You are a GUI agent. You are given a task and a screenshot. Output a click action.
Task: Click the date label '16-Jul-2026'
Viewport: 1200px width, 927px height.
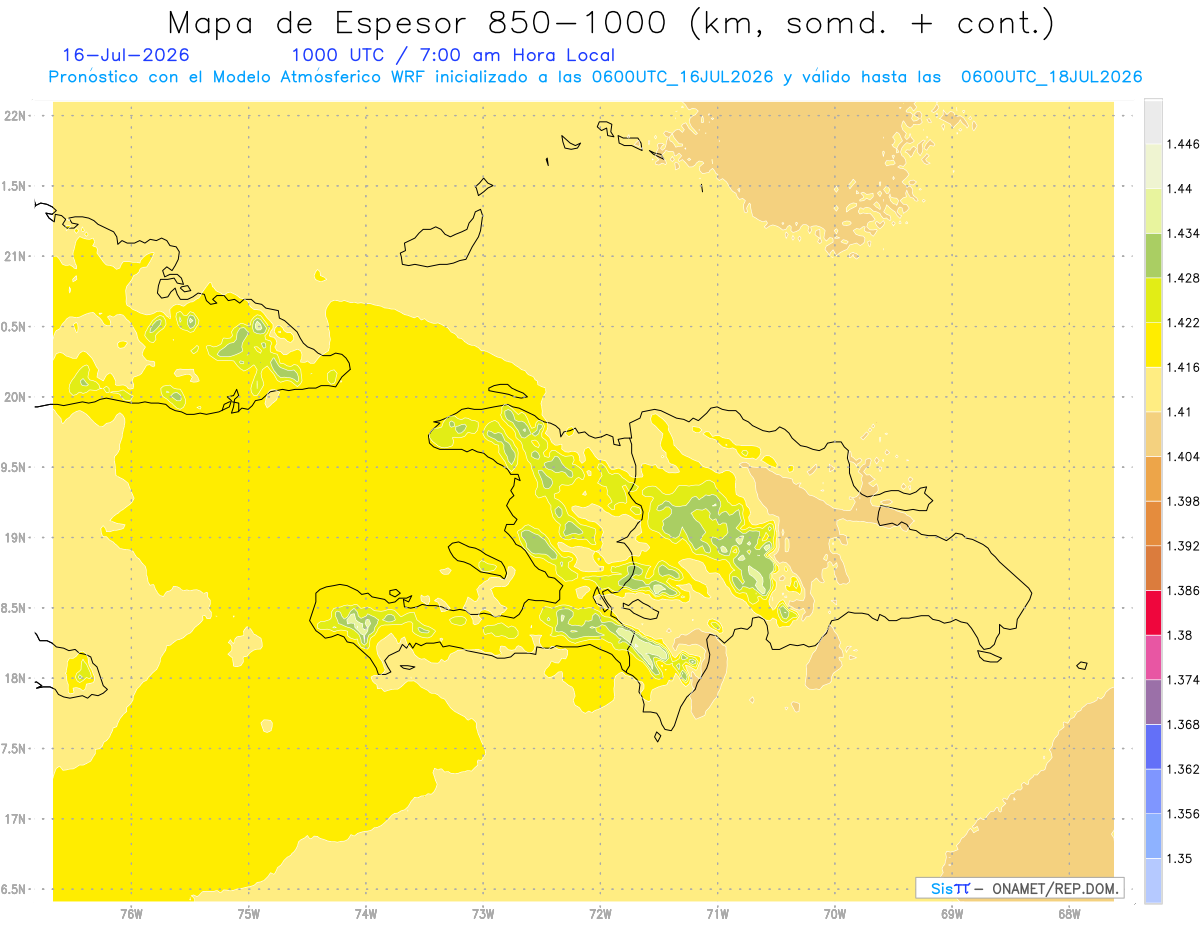pyautogui.click(x=126, y=55)
